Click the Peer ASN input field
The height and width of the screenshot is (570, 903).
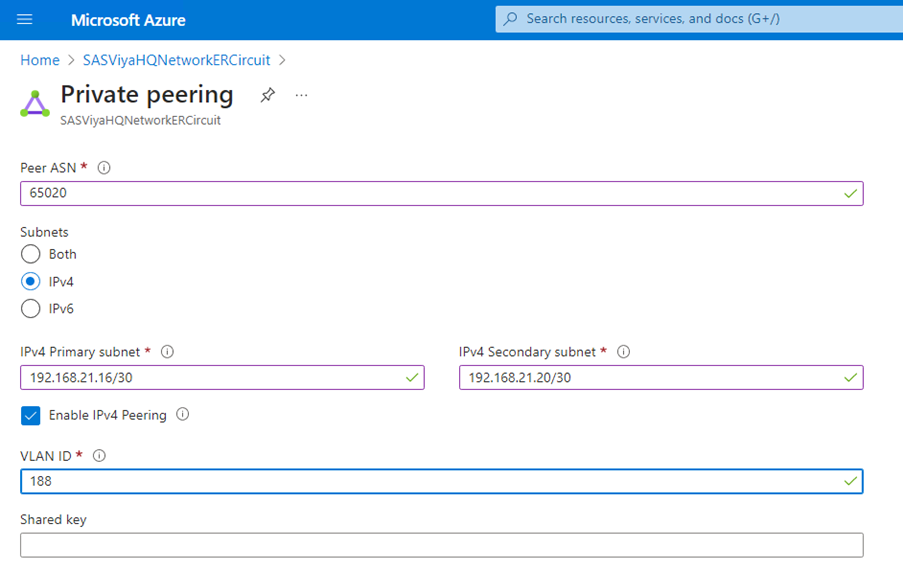[x=430, y=193]
